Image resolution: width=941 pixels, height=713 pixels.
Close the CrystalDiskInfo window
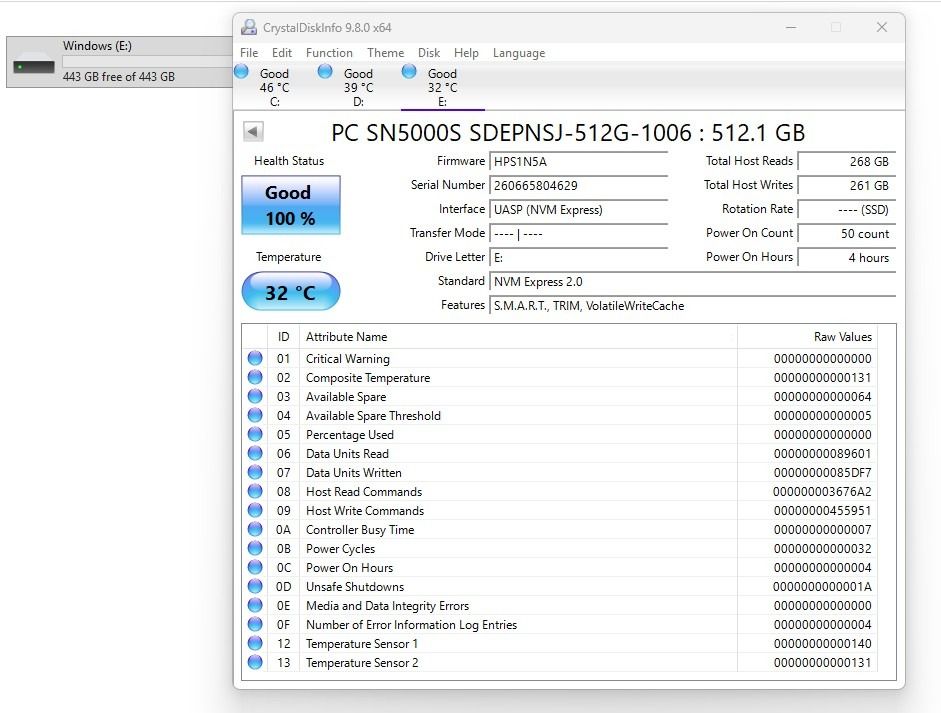tap(882, 27)
